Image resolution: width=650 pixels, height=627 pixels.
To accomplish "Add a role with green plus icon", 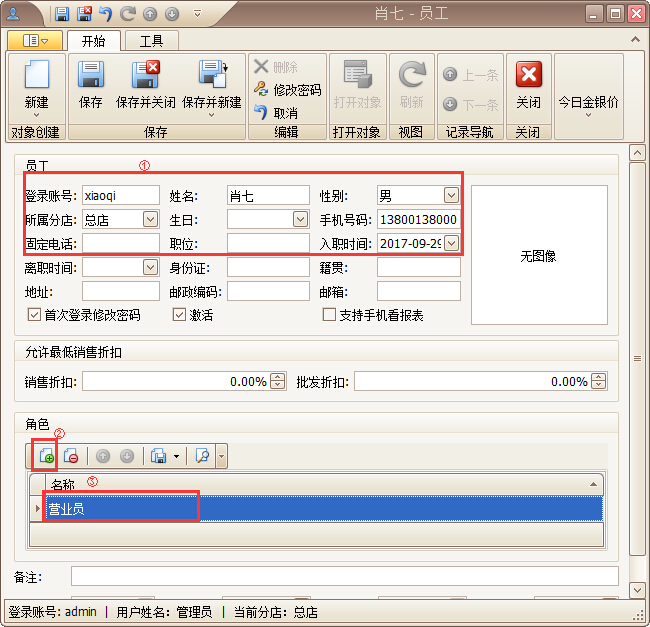I will pyautogui.click(x=46, y=456).
